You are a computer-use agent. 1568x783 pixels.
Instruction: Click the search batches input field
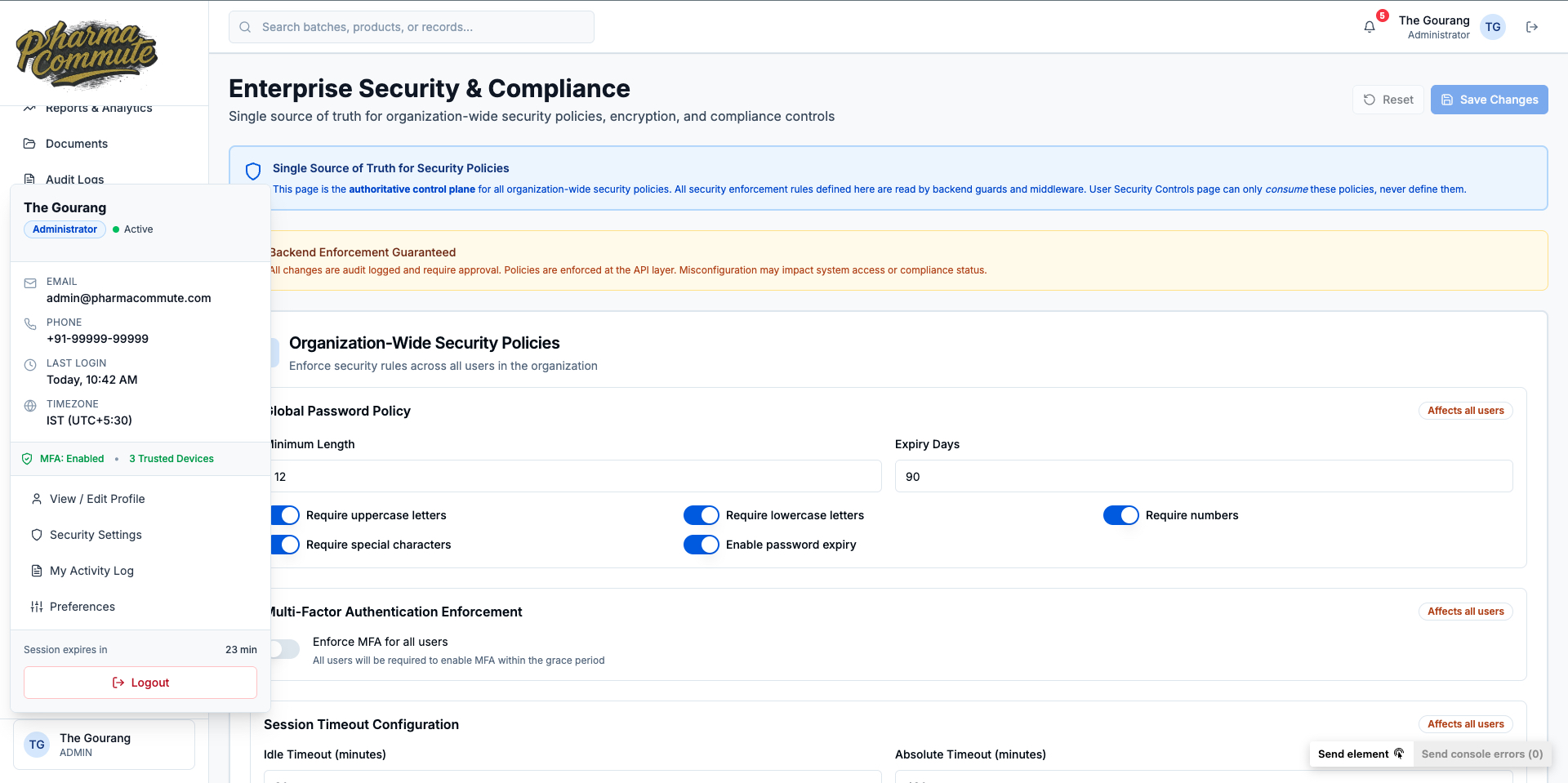[412, 27]
